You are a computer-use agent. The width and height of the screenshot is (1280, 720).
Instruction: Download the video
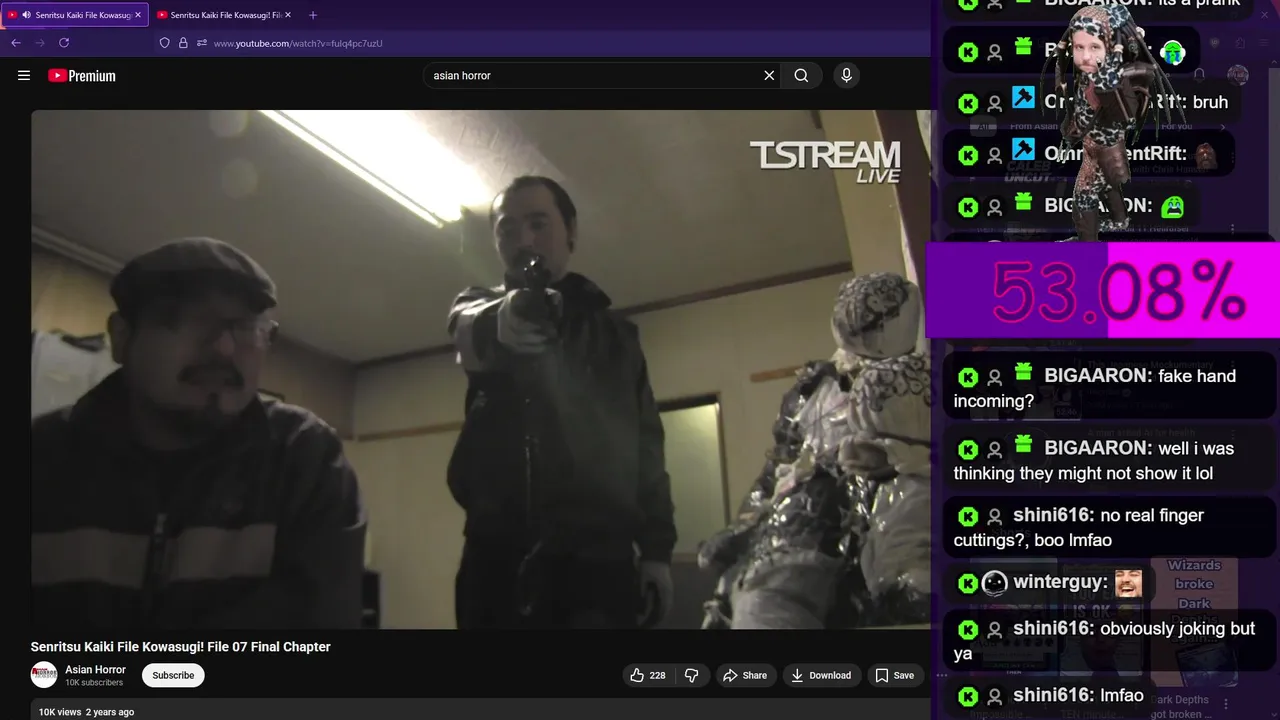pyautogui.click(x=821, y=675)
